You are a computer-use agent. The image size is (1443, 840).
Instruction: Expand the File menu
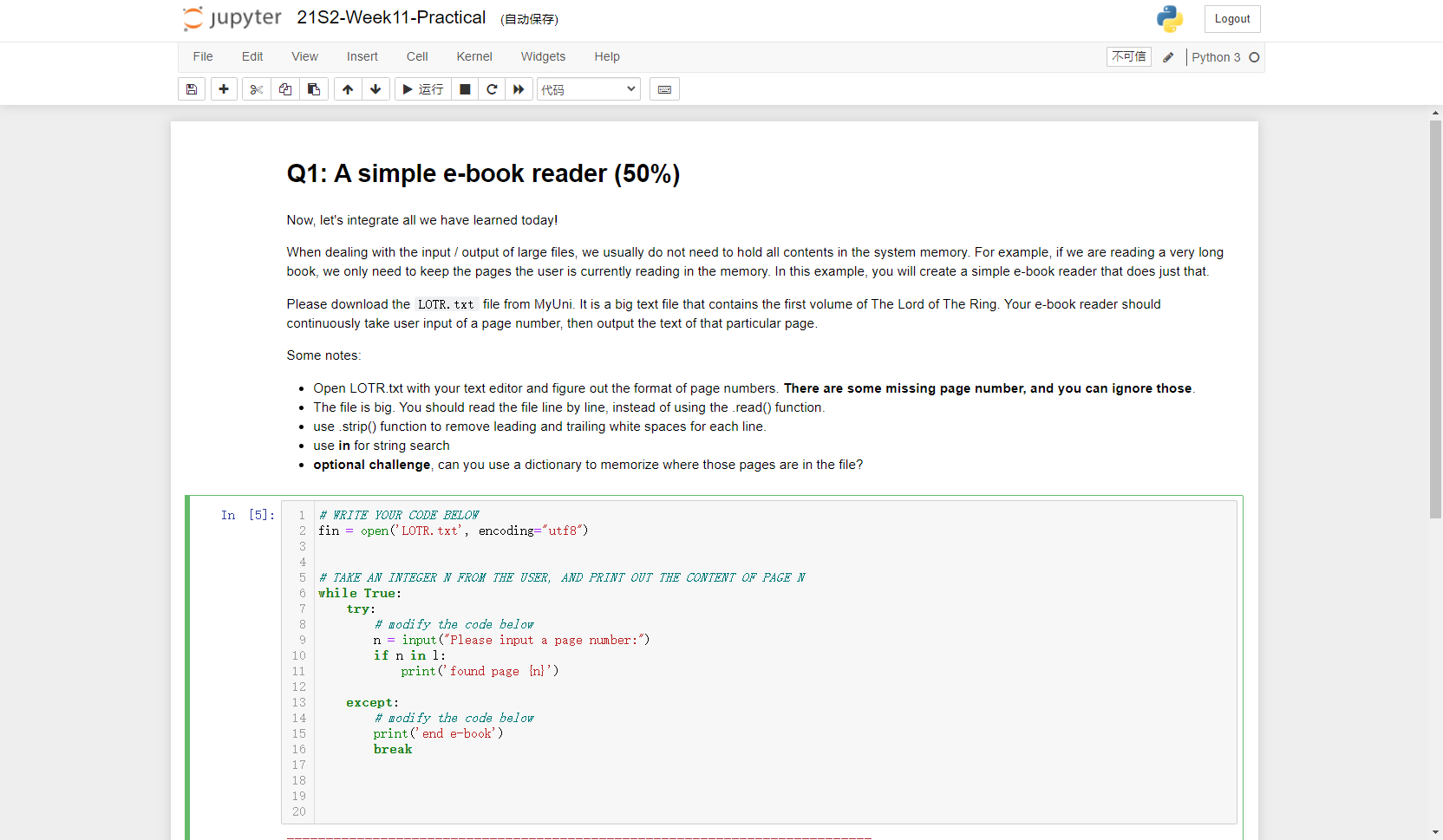tap(203, 56)
